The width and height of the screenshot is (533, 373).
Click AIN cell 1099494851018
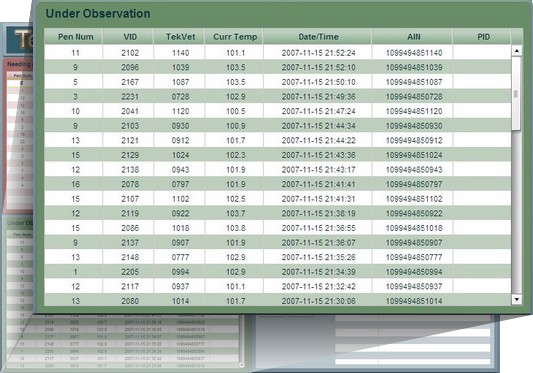click(x=414, y=228)
